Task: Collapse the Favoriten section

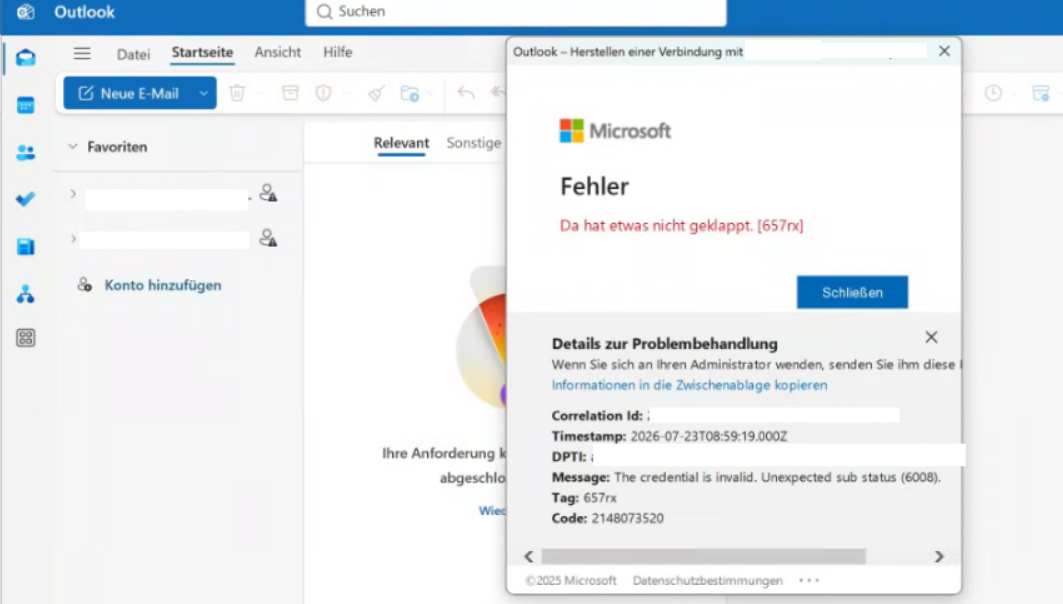Action: (73, 146)
